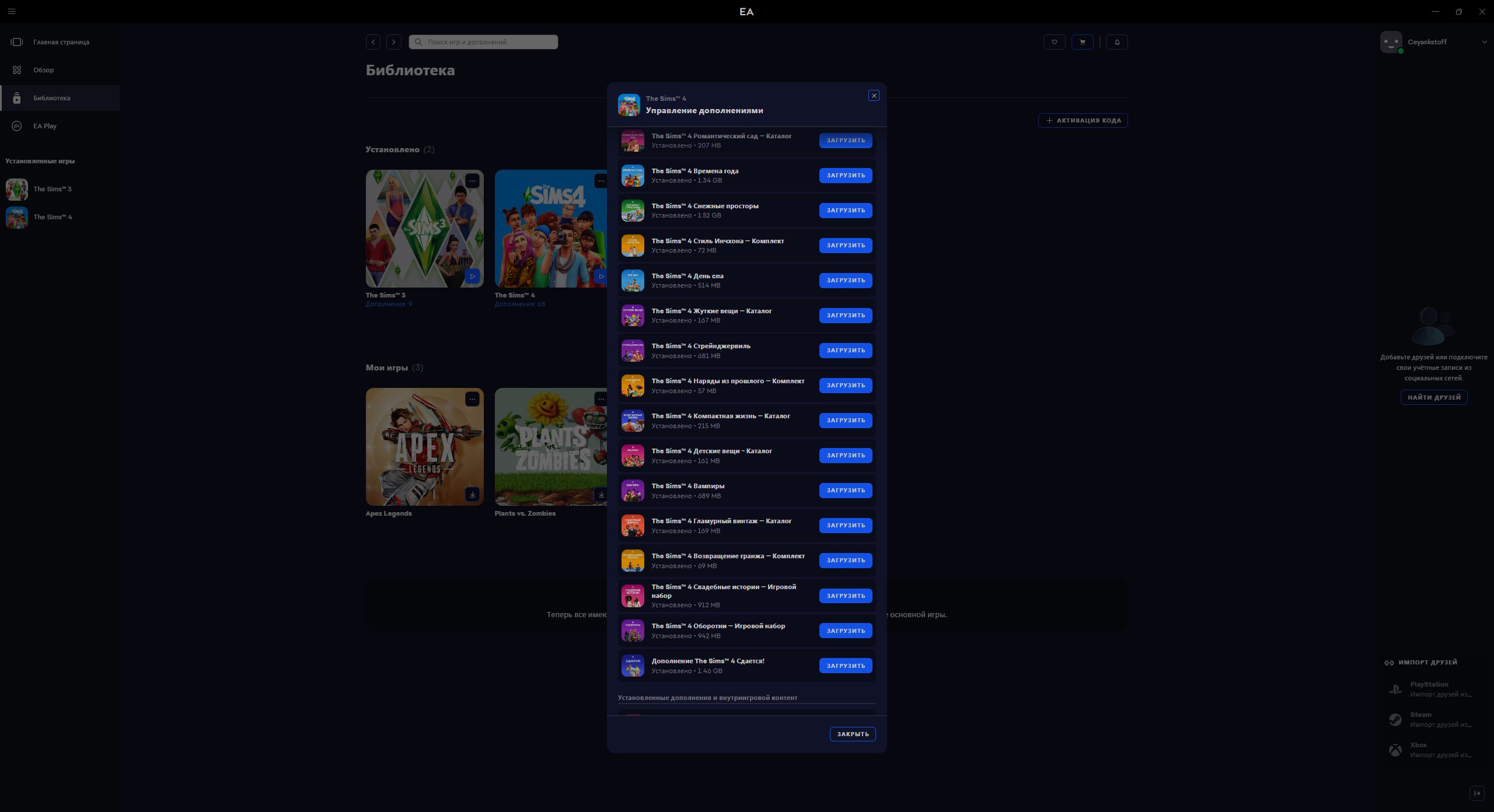
Task: Click the Активация кода button
Action: coord(1083,121)
